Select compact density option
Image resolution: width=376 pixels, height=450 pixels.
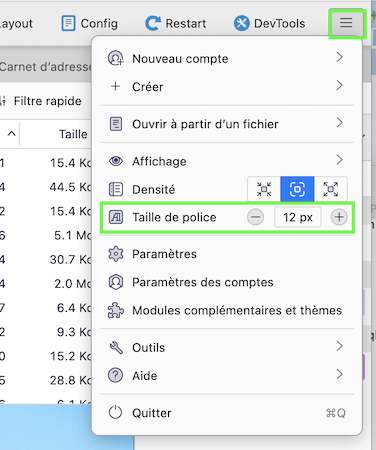tap(264, 189)
